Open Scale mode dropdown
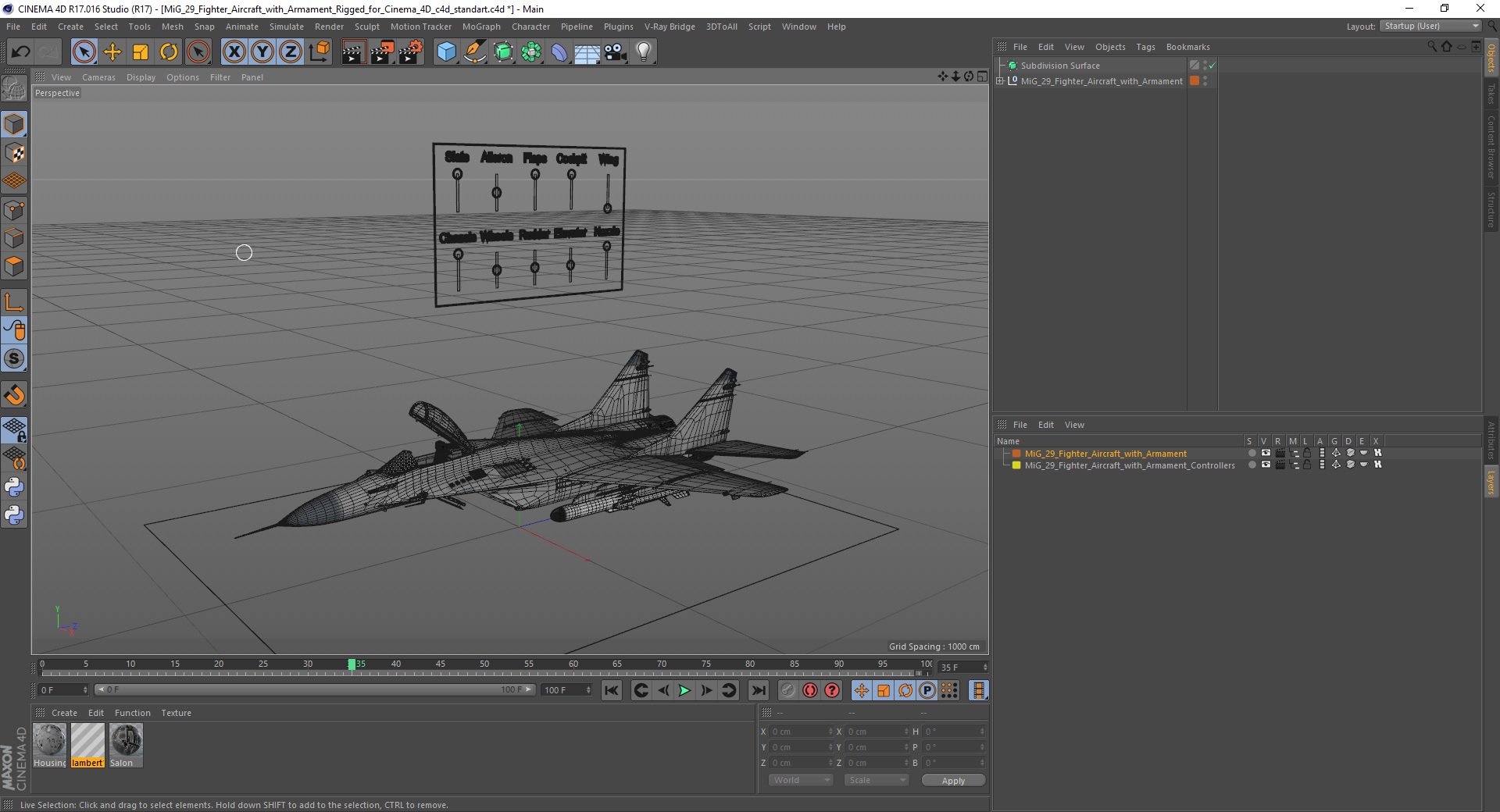The height and width of the screenshot is (812, 1500). click(x=877, y=780)
